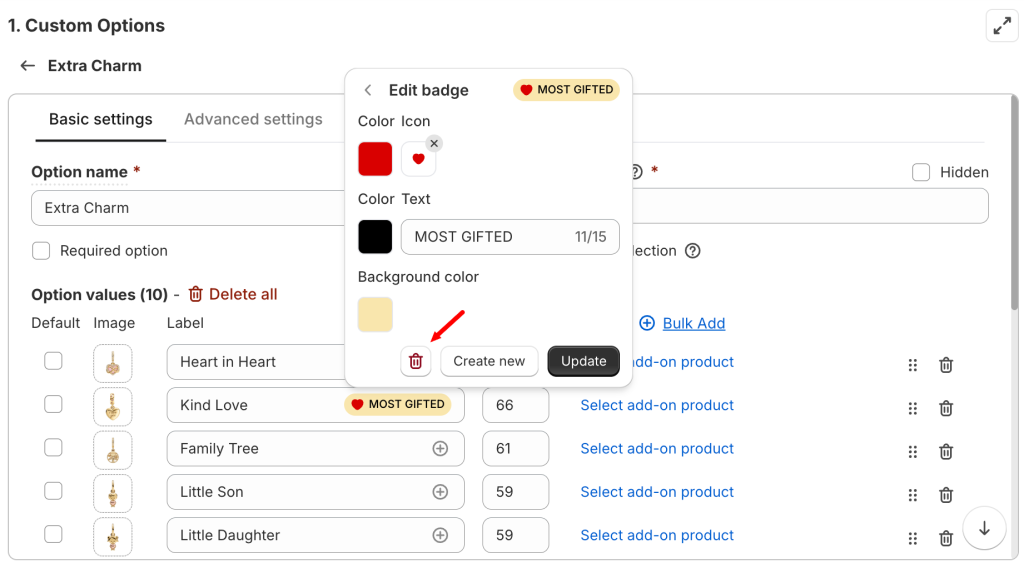
Task: Check the Required option box
Action: [x=41, y=251]
